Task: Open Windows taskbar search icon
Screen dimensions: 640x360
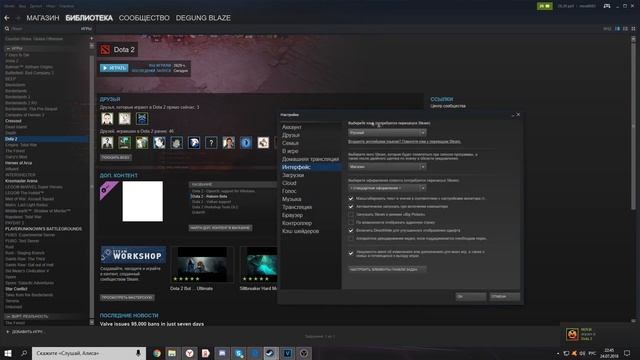Action: point(24,353)
